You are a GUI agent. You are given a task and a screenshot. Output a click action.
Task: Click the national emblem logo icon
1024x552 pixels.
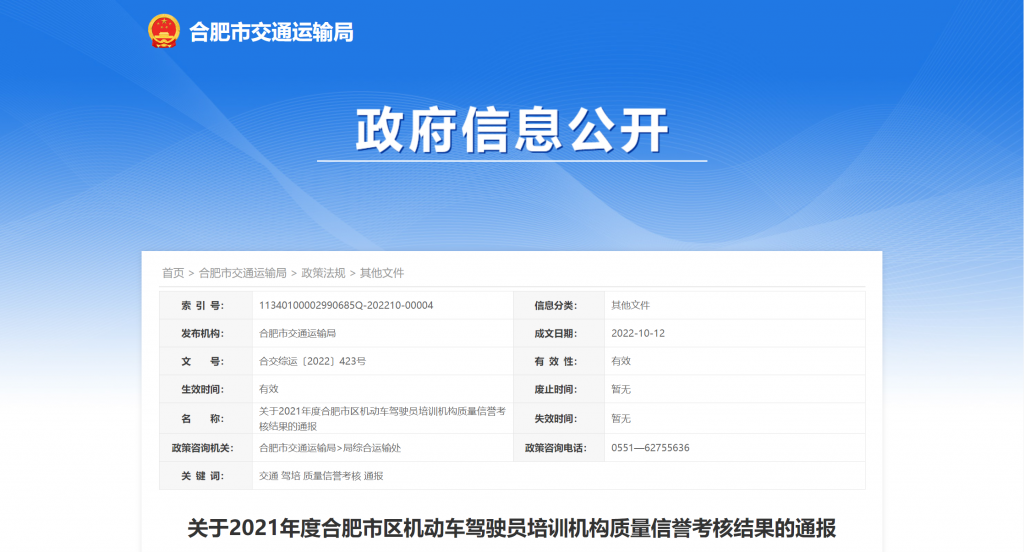(163, 31)
